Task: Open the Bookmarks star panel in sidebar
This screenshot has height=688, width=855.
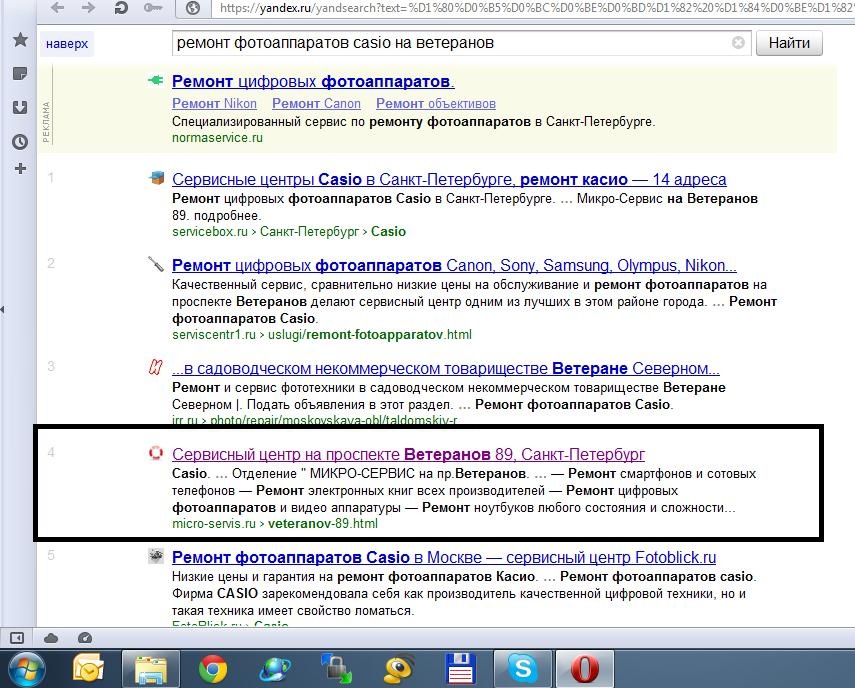Action: pyautogui.click(x=20, y=39)
